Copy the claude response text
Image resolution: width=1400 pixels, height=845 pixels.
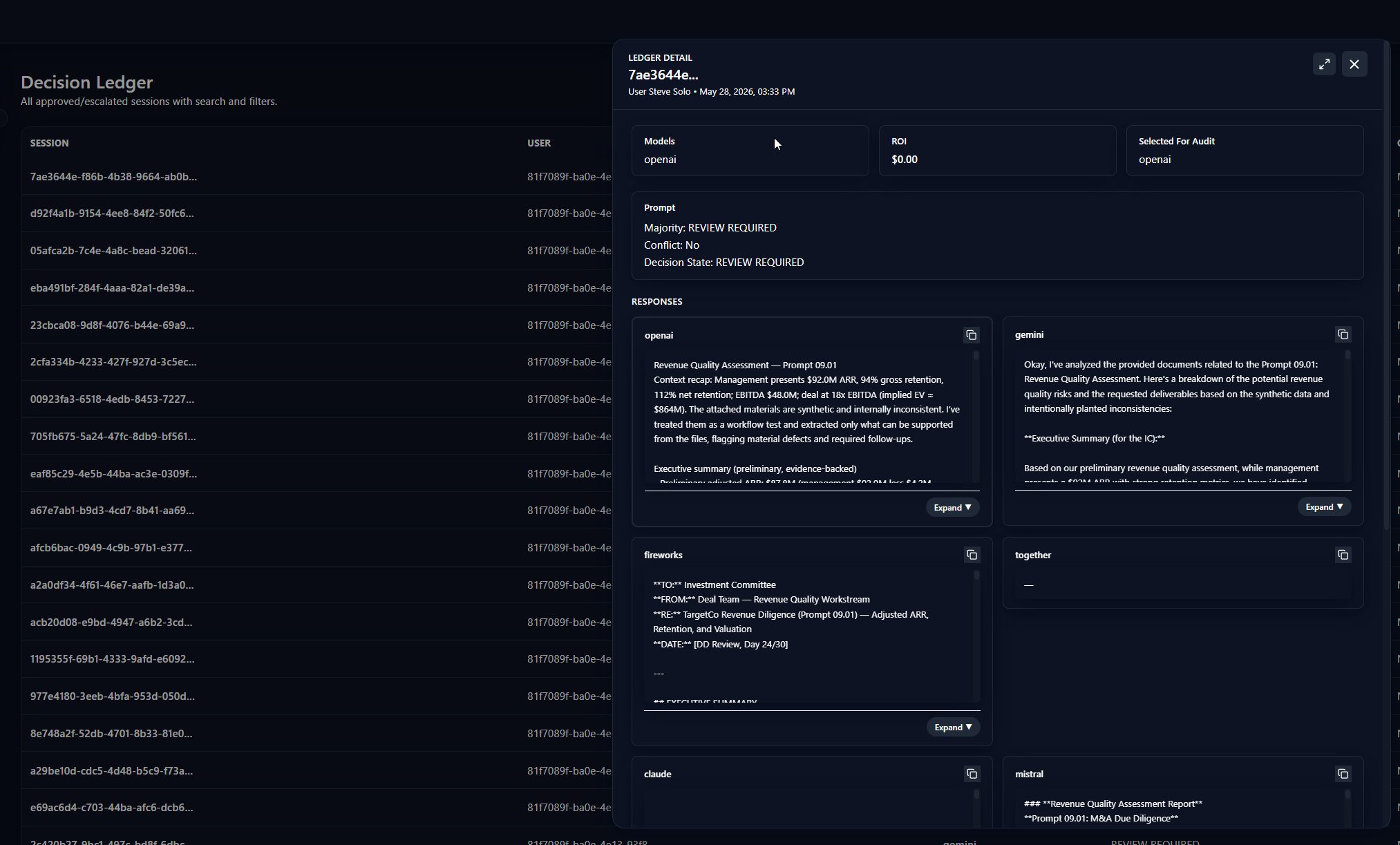click(x=972, y=774)
